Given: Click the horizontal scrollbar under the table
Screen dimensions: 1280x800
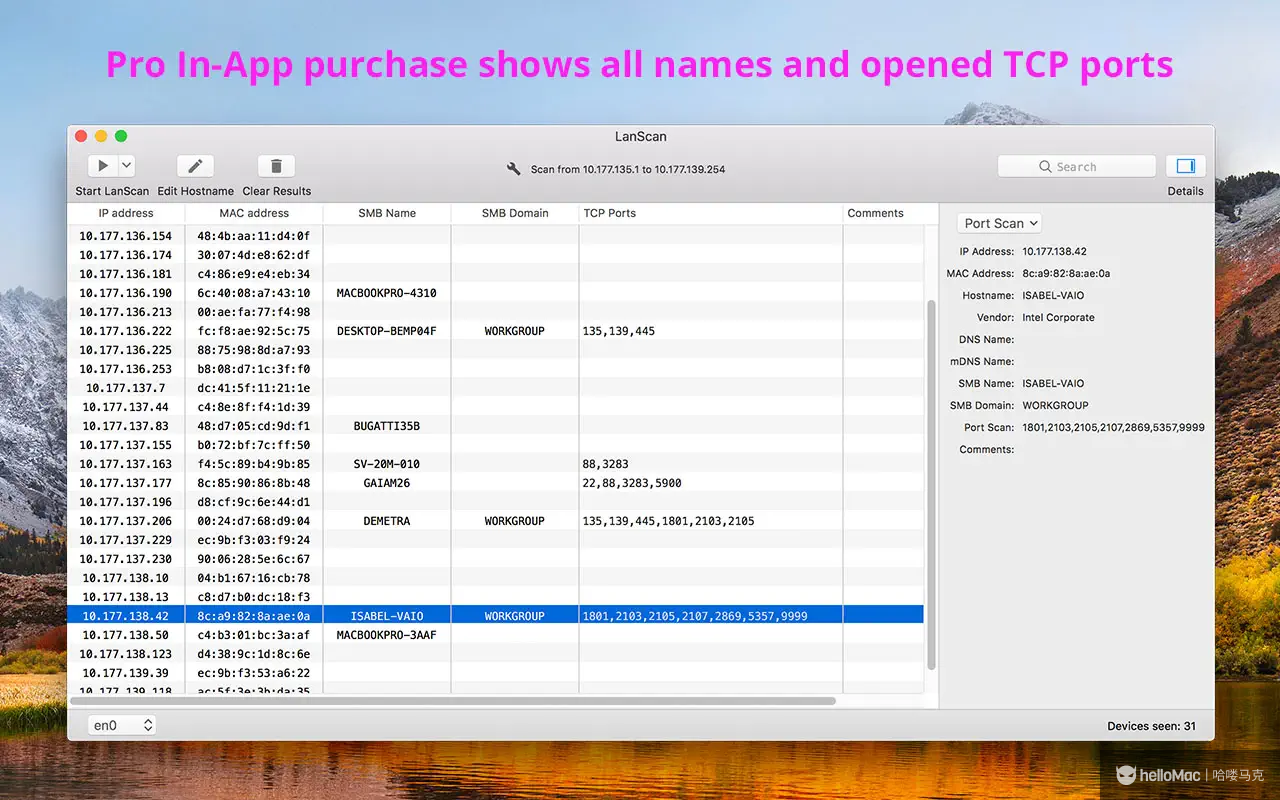Looking at the screenshot, I should 453,701.
